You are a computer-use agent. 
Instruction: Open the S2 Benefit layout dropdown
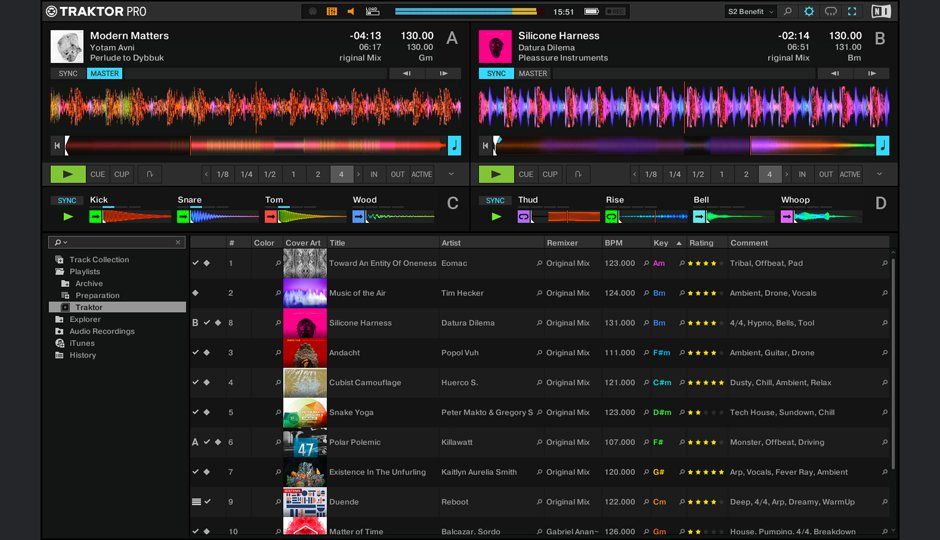[751, 12]
